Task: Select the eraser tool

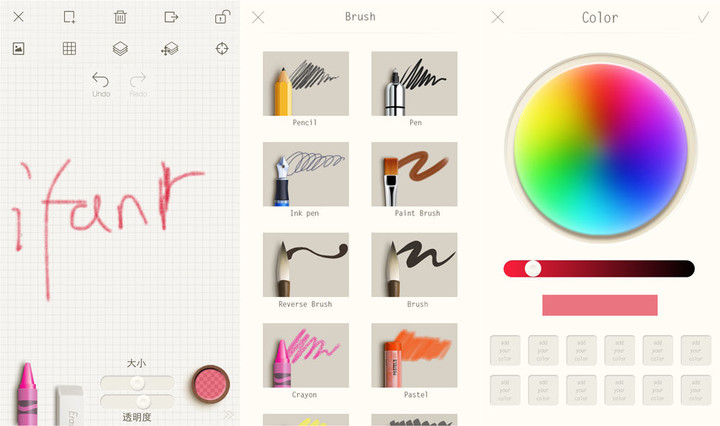Action: click(x=69, y=404)
